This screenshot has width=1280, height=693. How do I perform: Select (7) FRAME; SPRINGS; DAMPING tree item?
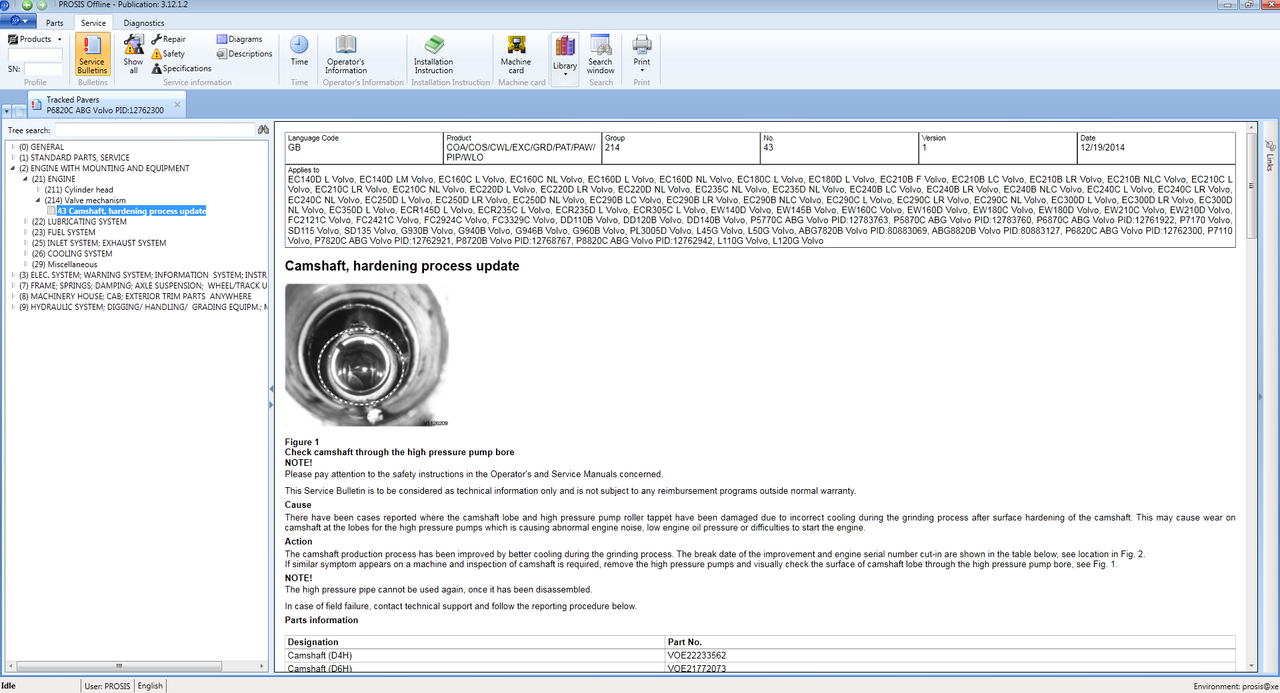pos(142,285)
